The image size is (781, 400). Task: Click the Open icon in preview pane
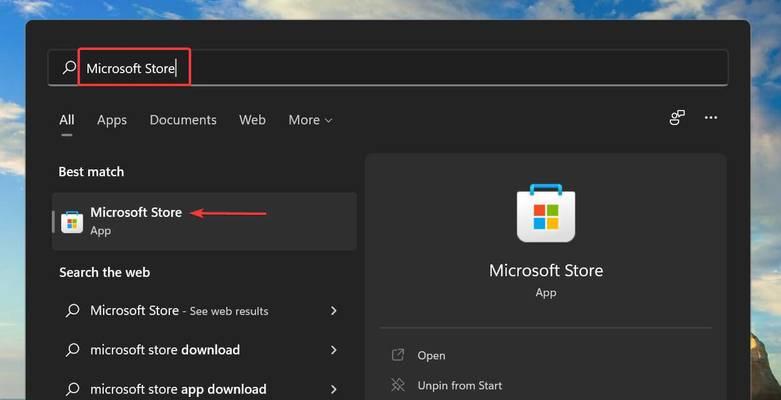[x=397, y=355]
